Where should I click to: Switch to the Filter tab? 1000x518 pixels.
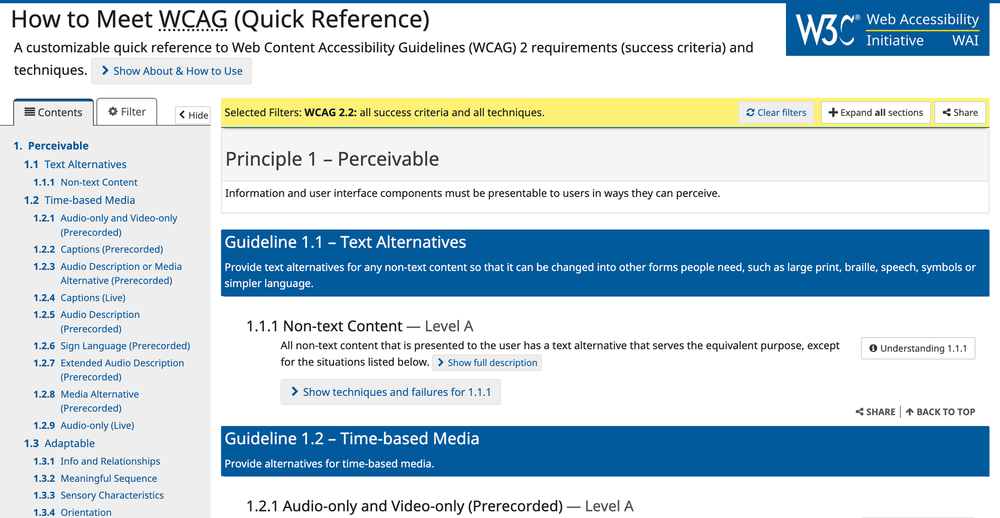tap(127, 112)
